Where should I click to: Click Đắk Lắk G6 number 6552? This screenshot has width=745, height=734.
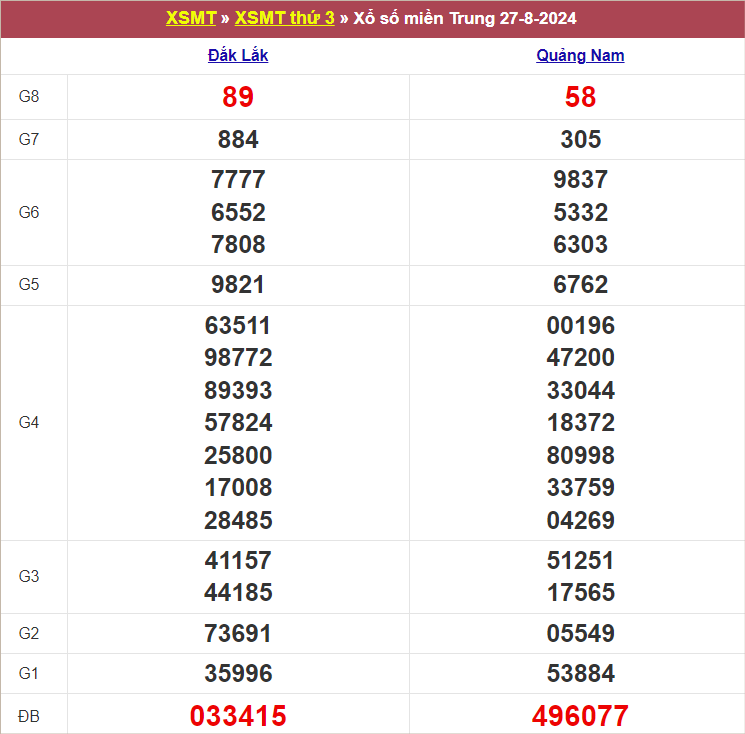238,212
